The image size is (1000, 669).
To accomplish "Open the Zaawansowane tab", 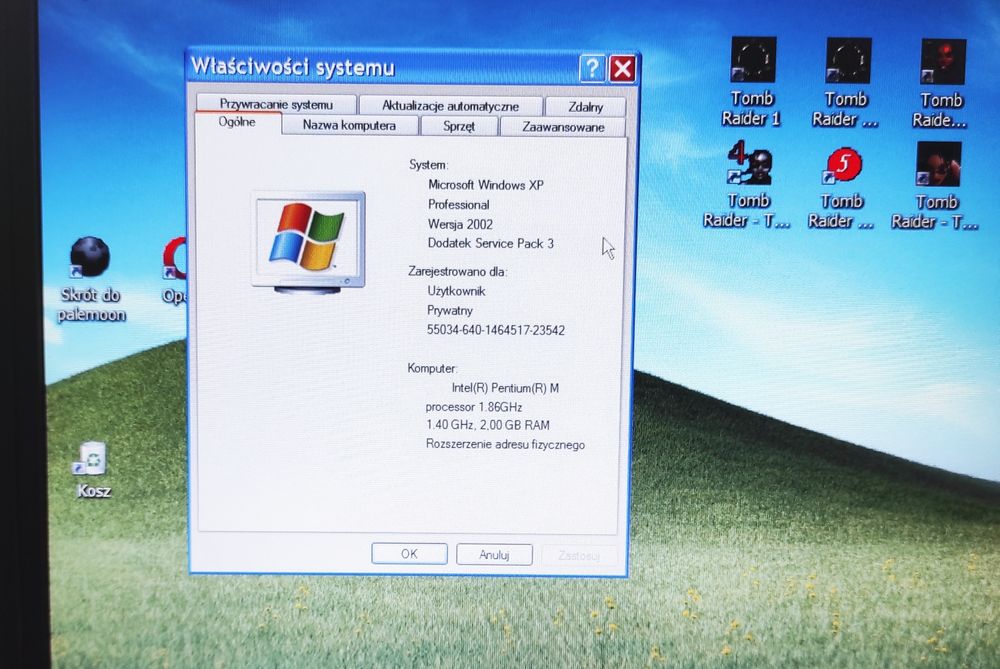I will click(x=563, y=127).
